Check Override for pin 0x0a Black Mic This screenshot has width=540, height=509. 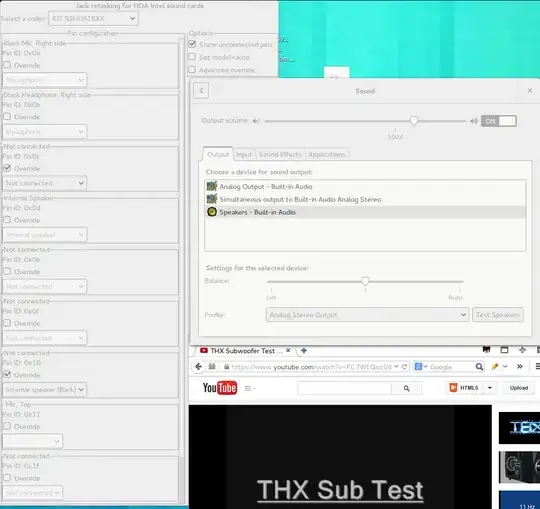[x=7, y=65]
